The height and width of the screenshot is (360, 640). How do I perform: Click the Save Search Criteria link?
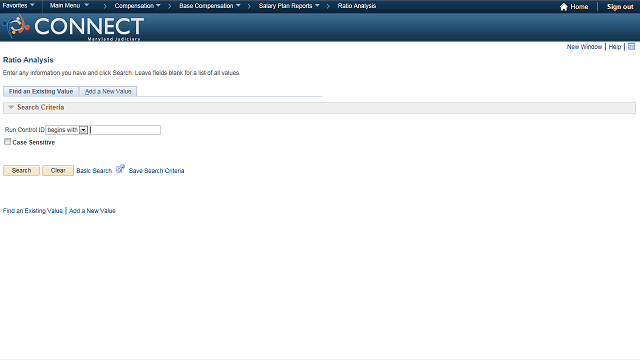pyautogui.click(x=156, y=171)
